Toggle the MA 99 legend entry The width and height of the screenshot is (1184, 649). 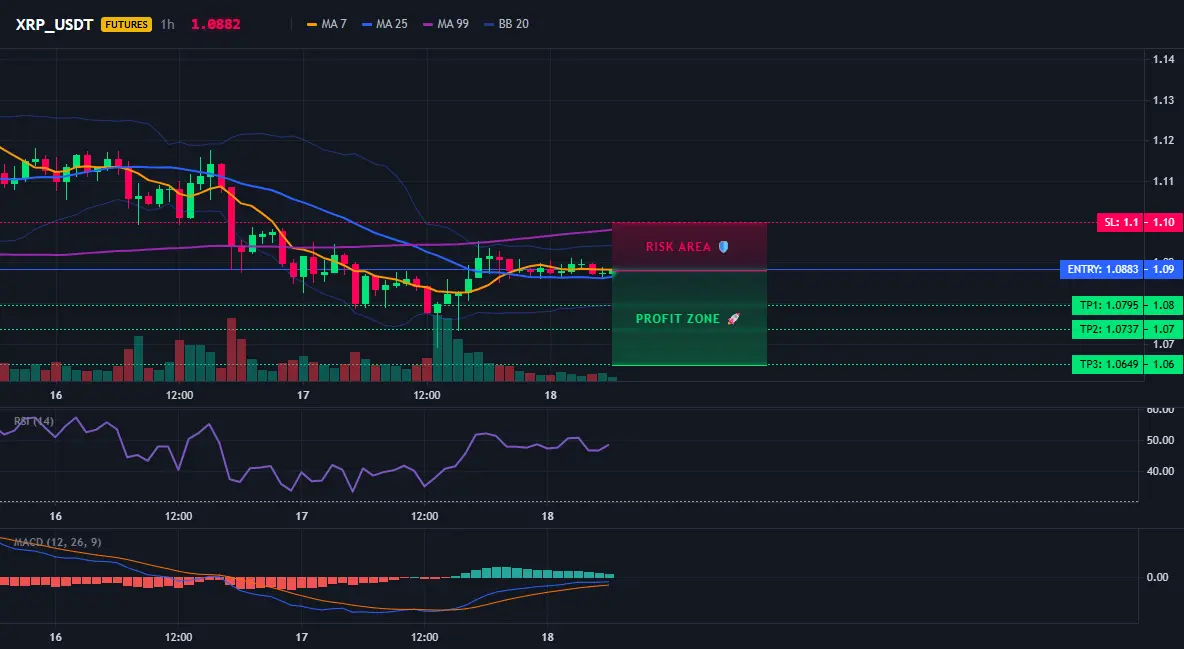coord(446,24)
